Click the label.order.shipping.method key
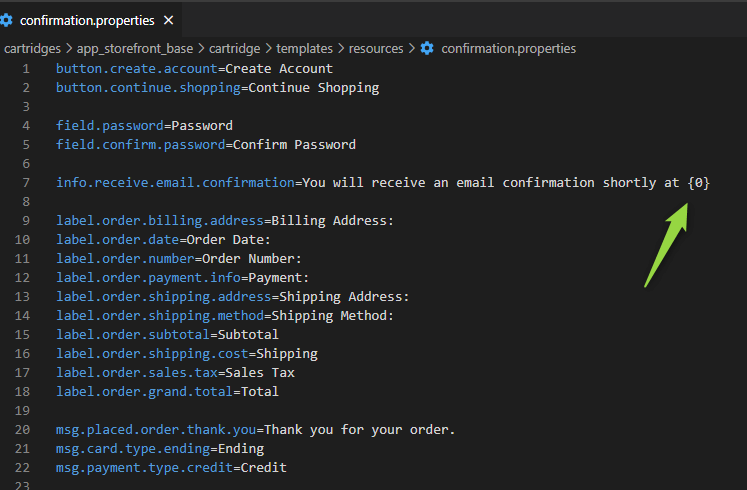Screen dimensions: 747x490 [x=160, y=316]
